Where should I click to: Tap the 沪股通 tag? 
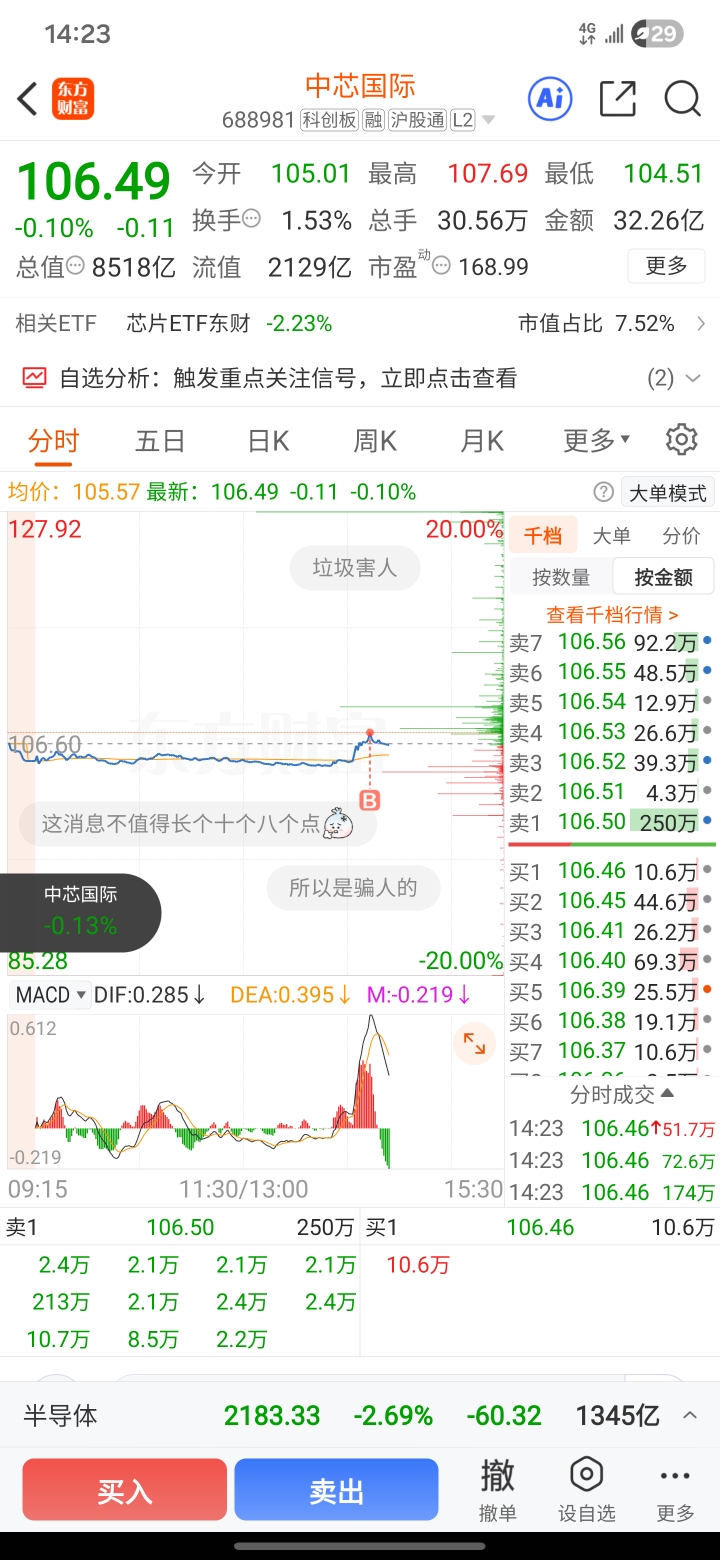coord(417,121)
